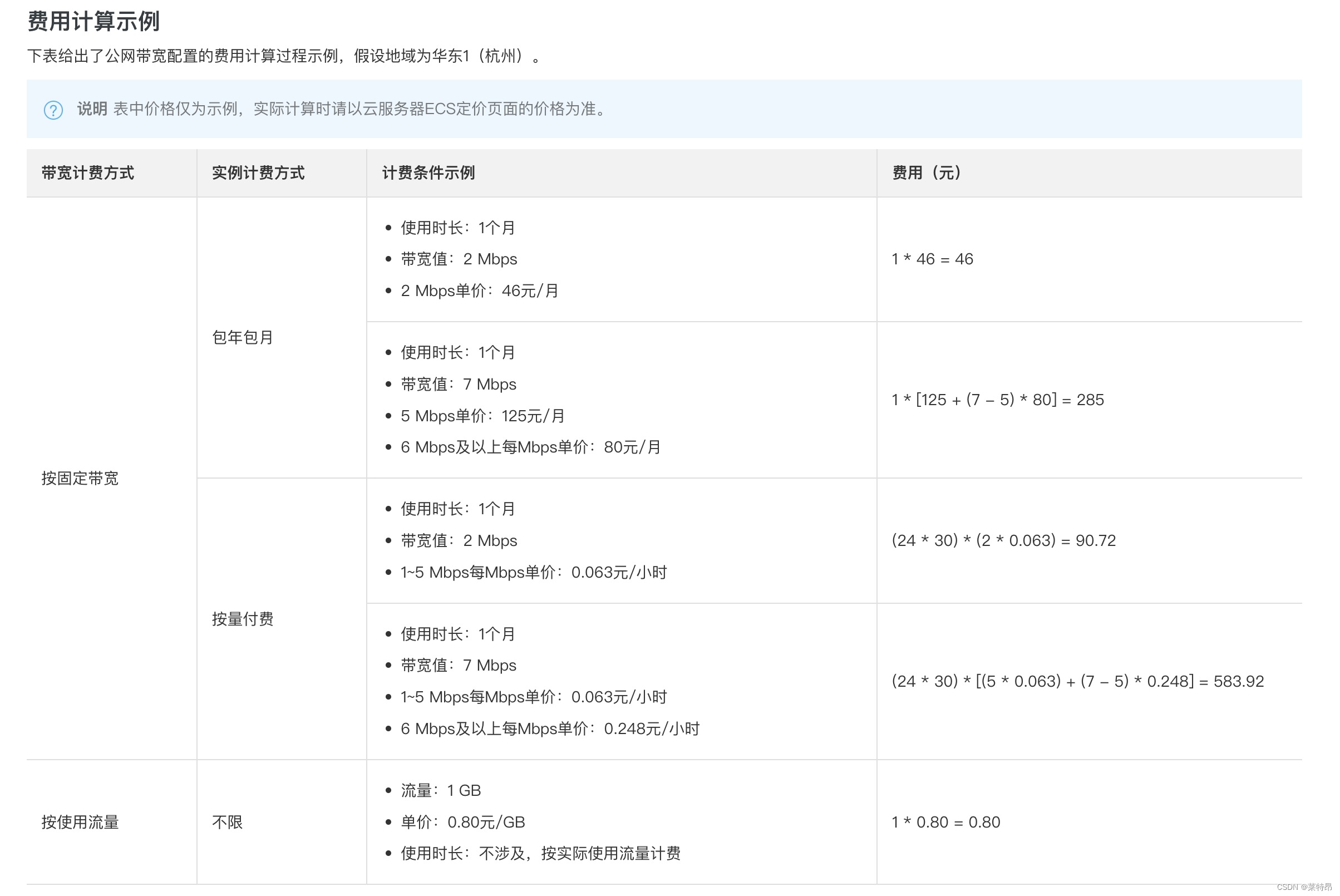The image size is (1340, 896).
Task: Click the 包年包月 cell
Action: pyautogui.click(x=242, y=337)
